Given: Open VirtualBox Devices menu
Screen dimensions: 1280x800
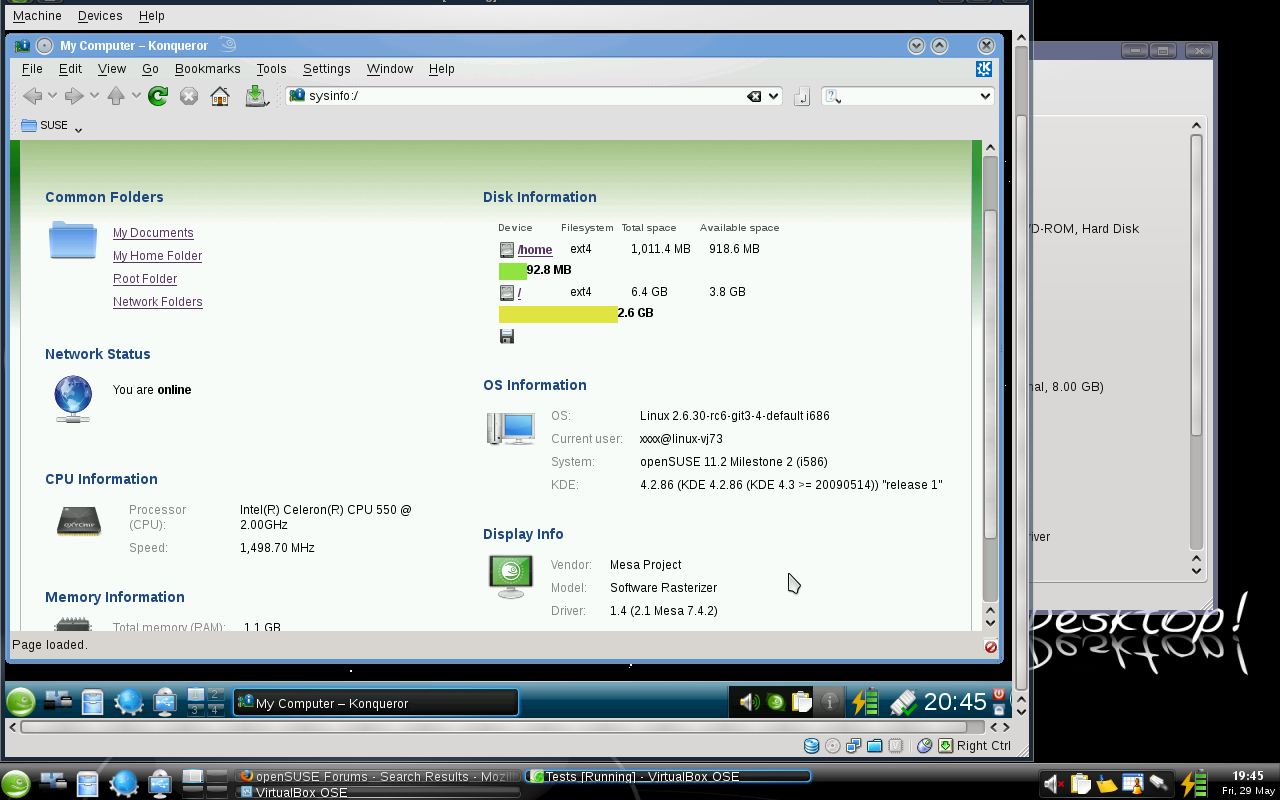Looking at the screenshot, I should click(x=100, y=16).
